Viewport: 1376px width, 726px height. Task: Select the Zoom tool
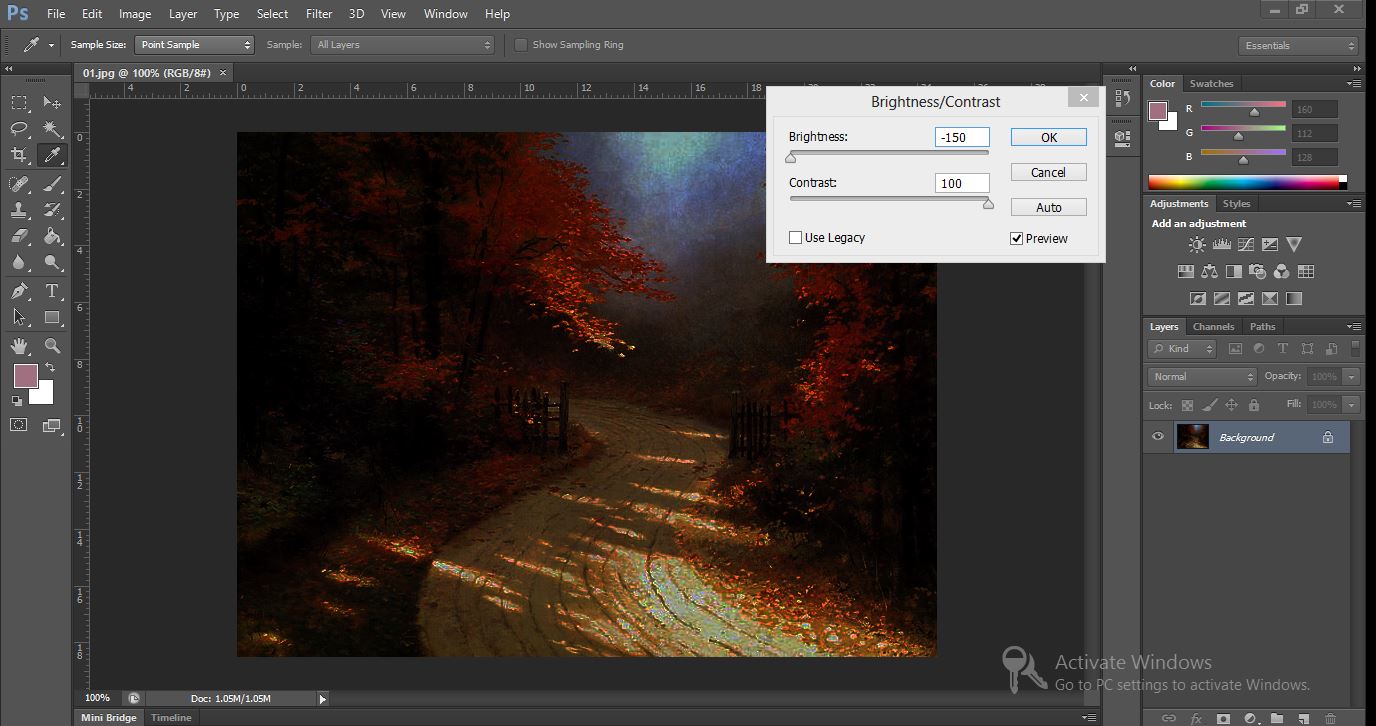[52, 346]
